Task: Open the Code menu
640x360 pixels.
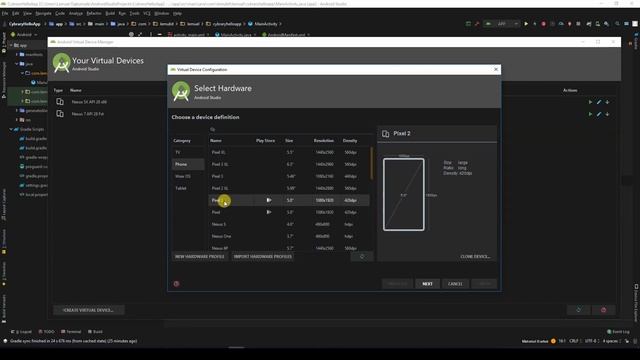Action: [60, 13]
